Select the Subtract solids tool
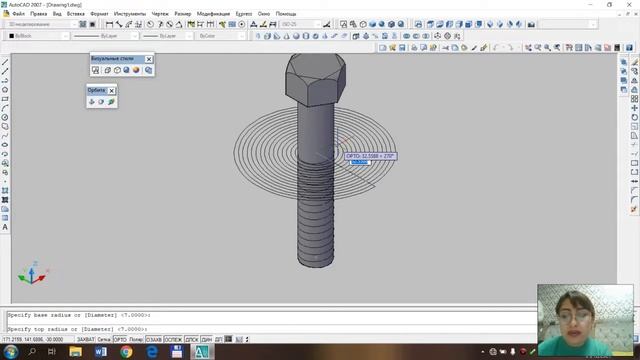Viewport: 640px width, 360px height. pyautogui.click(x=416, y=36)
